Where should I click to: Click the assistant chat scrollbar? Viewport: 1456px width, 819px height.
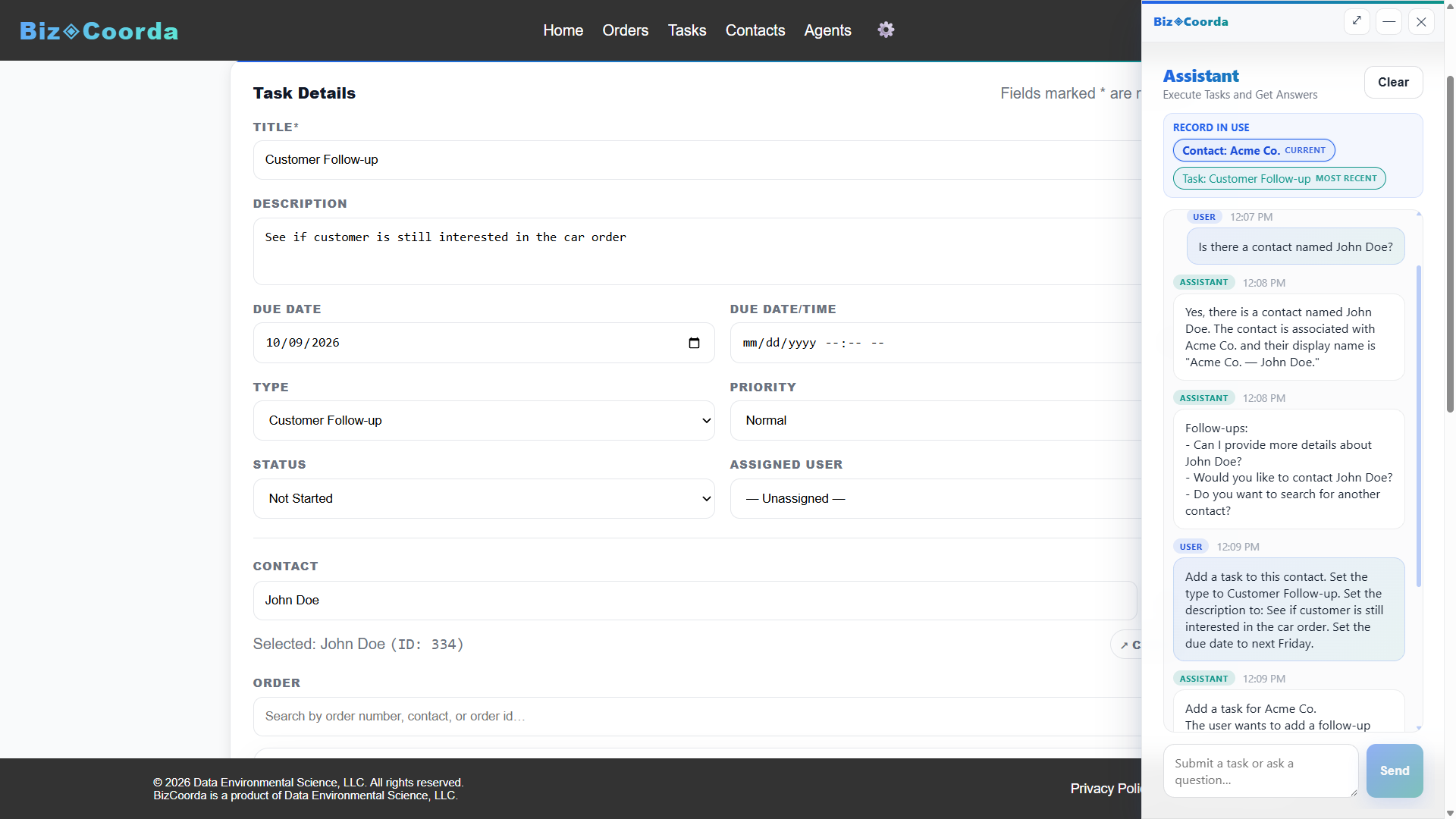pyautogui.click(x=1418, y=425)
